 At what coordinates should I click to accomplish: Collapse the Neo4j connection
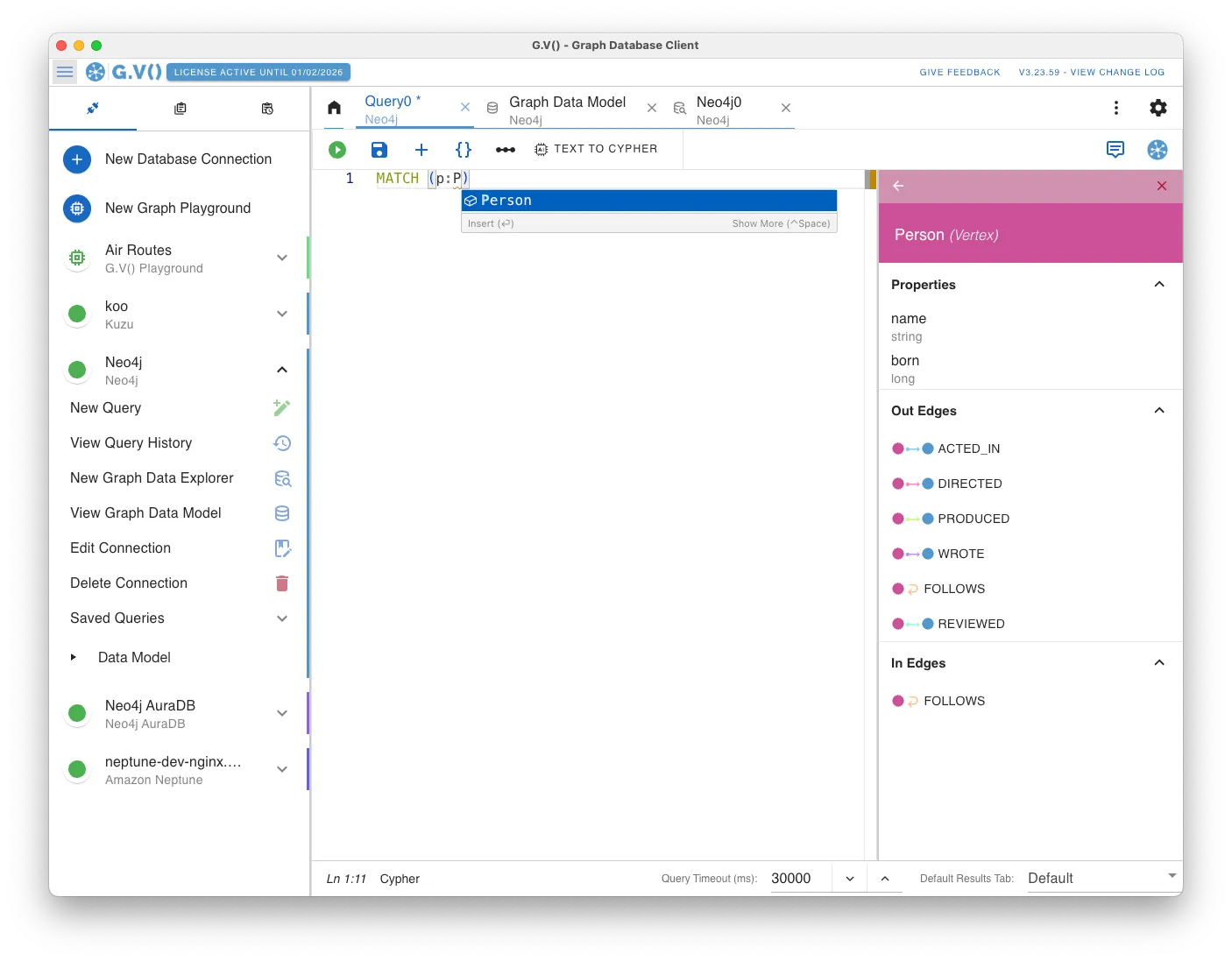point(282,370)
